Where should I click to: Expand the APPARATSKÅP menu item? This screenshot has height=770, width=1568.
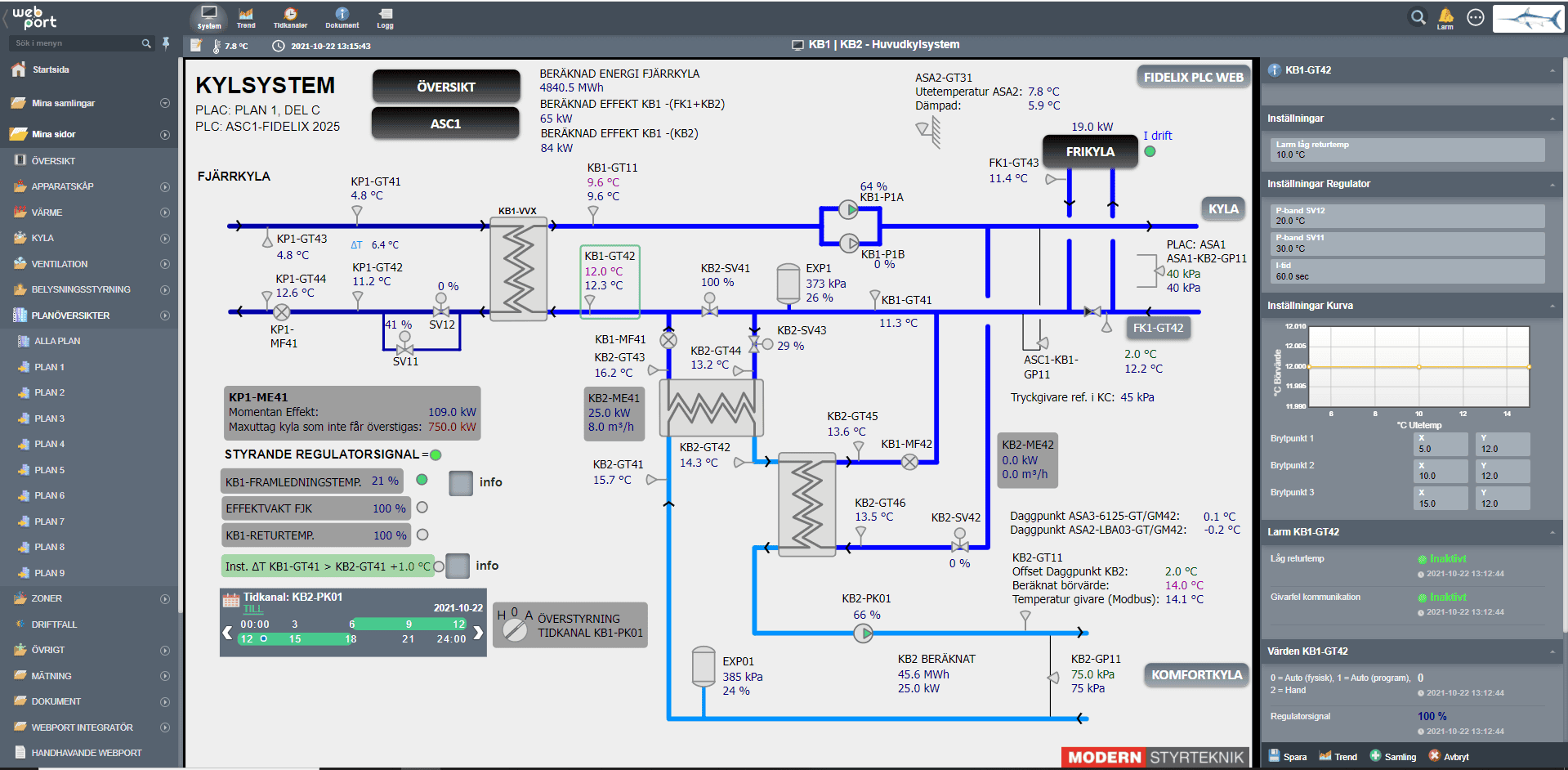164,186
